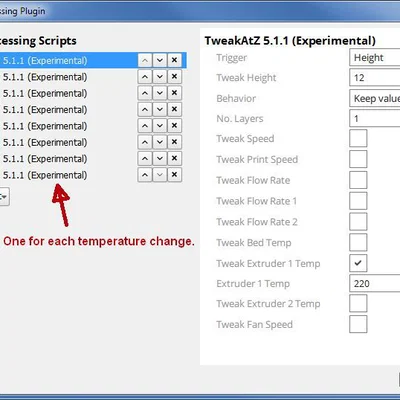
Task: Click the Tweak Height field containing 12
Action: pyautogui.click(x=375, y=78)
